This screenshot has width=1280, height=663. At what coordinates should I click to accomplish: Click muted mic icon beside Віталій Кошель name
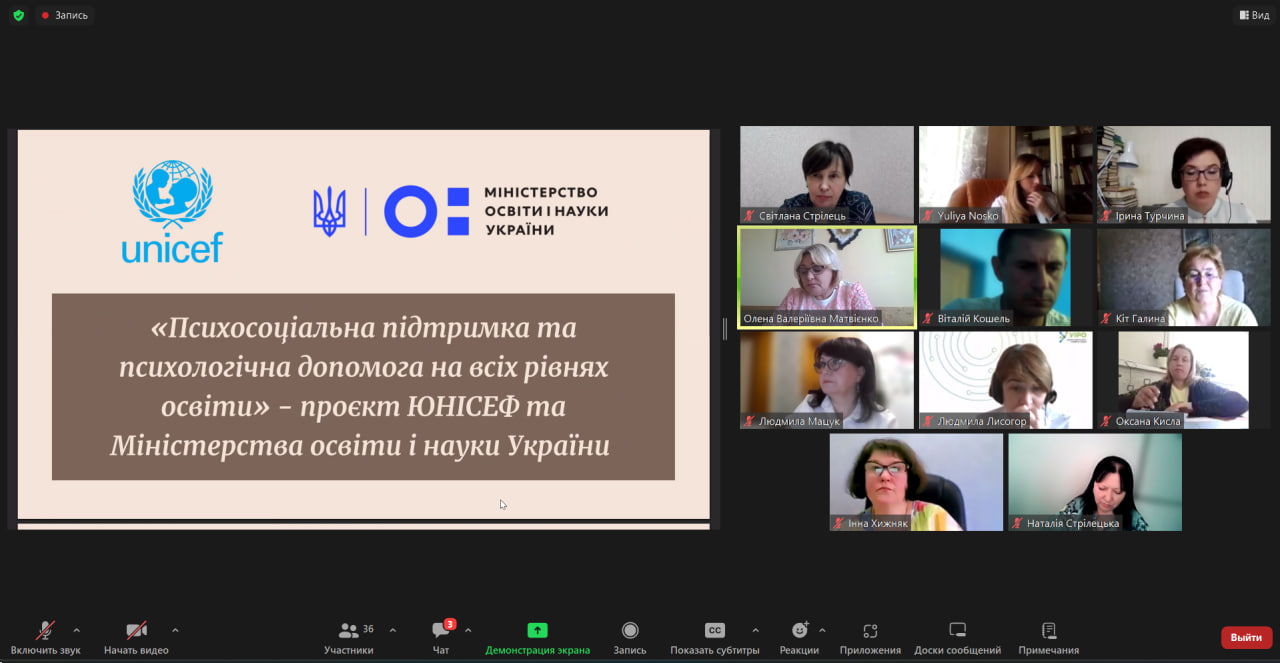928,319
